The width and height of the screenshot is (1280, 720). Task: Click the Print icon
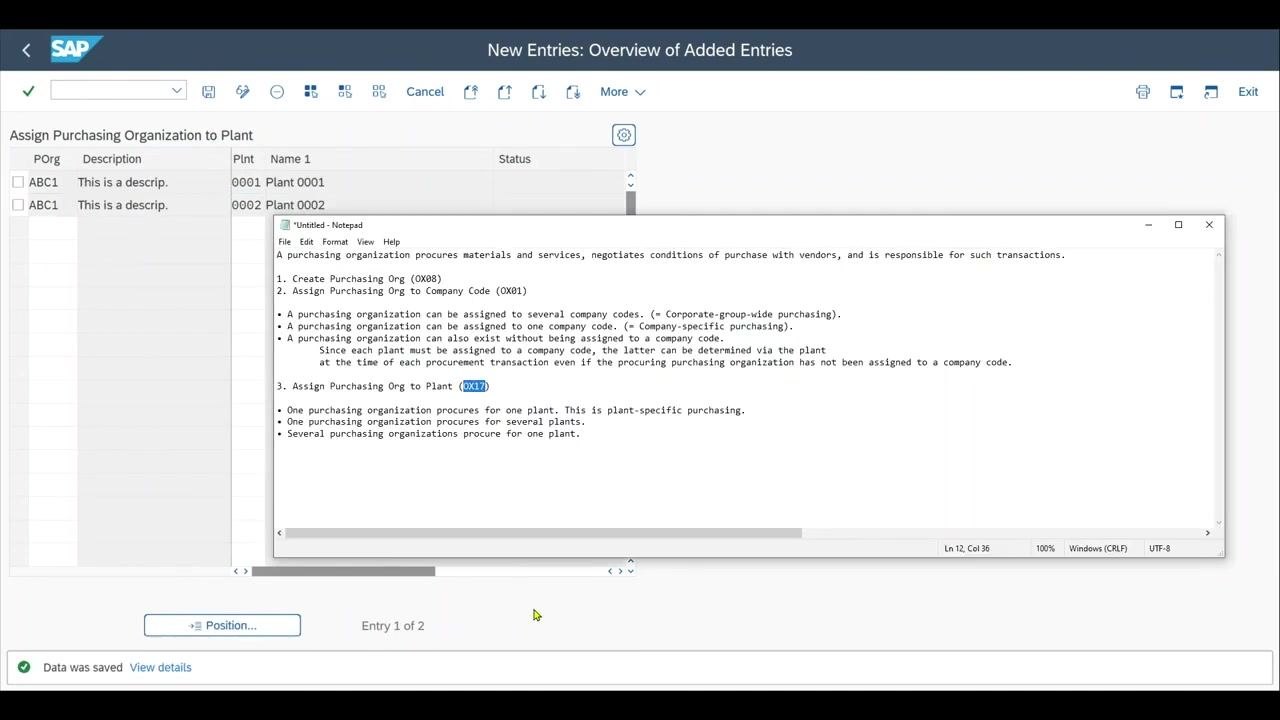[x=1143, y=92]
